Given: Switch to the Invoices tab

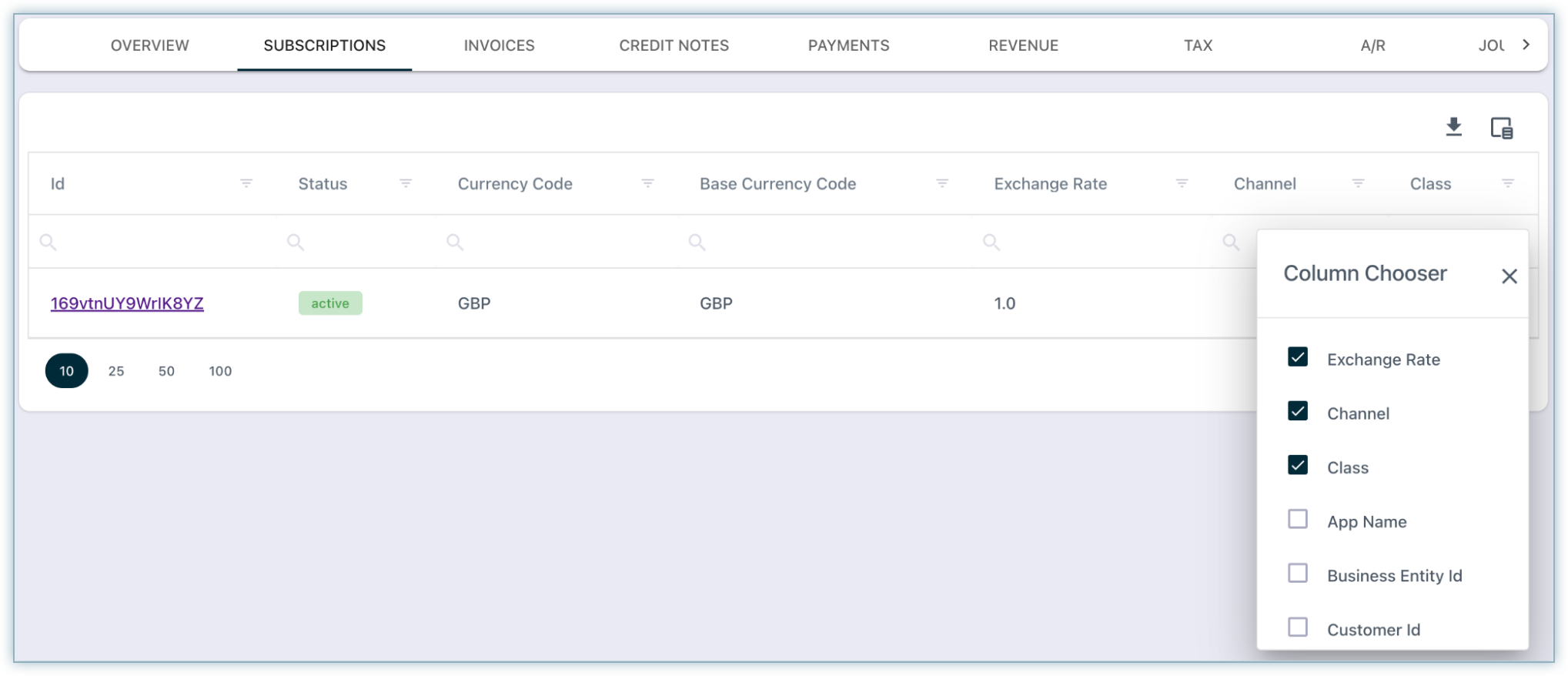Looking at the screenshot, I should pos(499,45).
